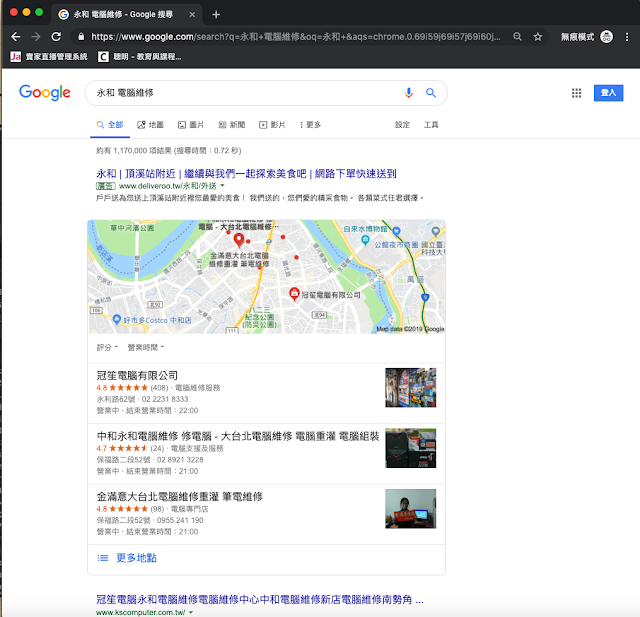Viewport: 640px width, 617px height.
Task: Open Chrome's three-dot menu
Action: (x=627, y=36)
